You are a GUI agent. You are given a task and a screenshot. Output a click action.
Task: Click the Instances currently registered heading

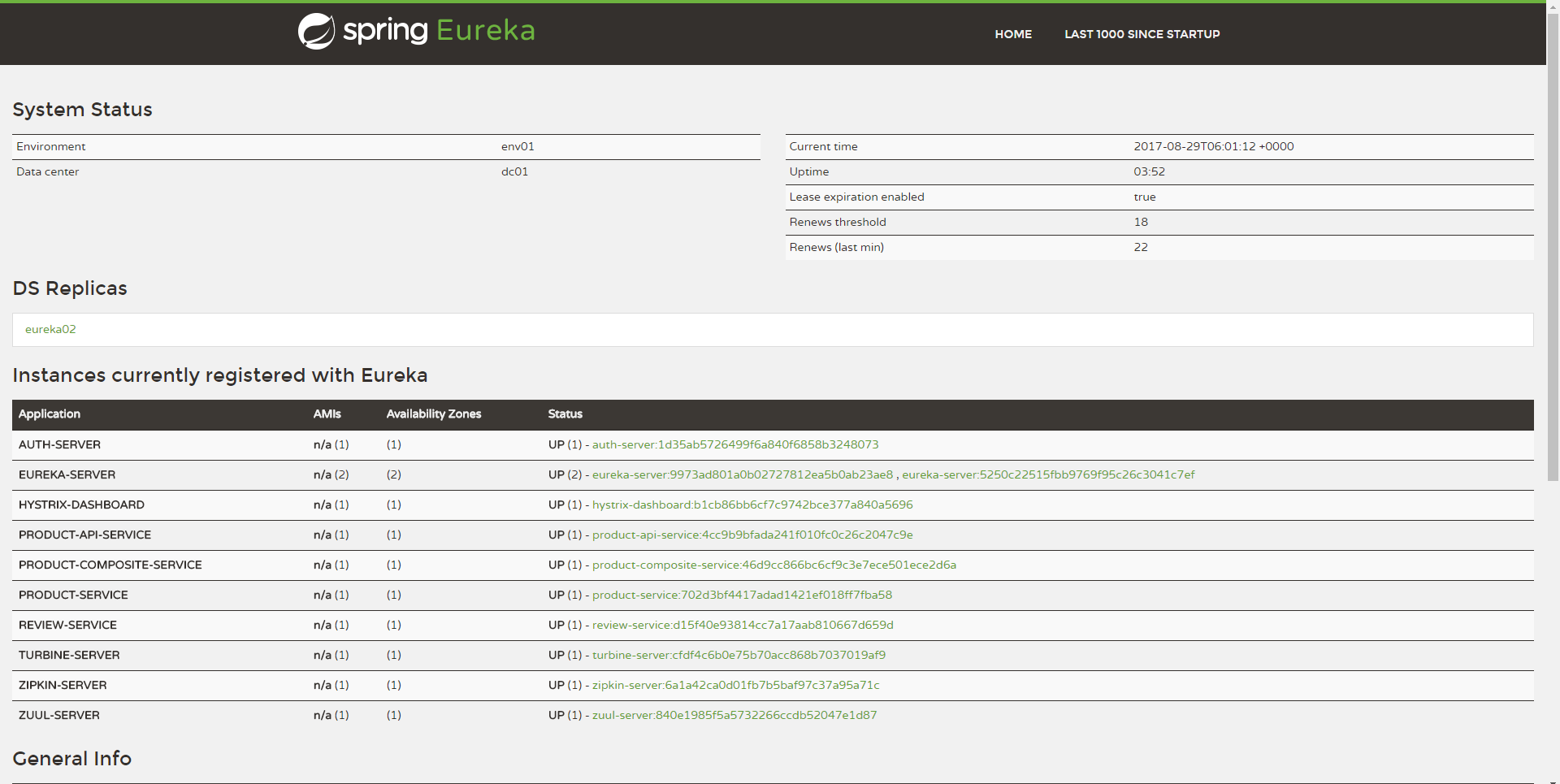click(220, 375)
